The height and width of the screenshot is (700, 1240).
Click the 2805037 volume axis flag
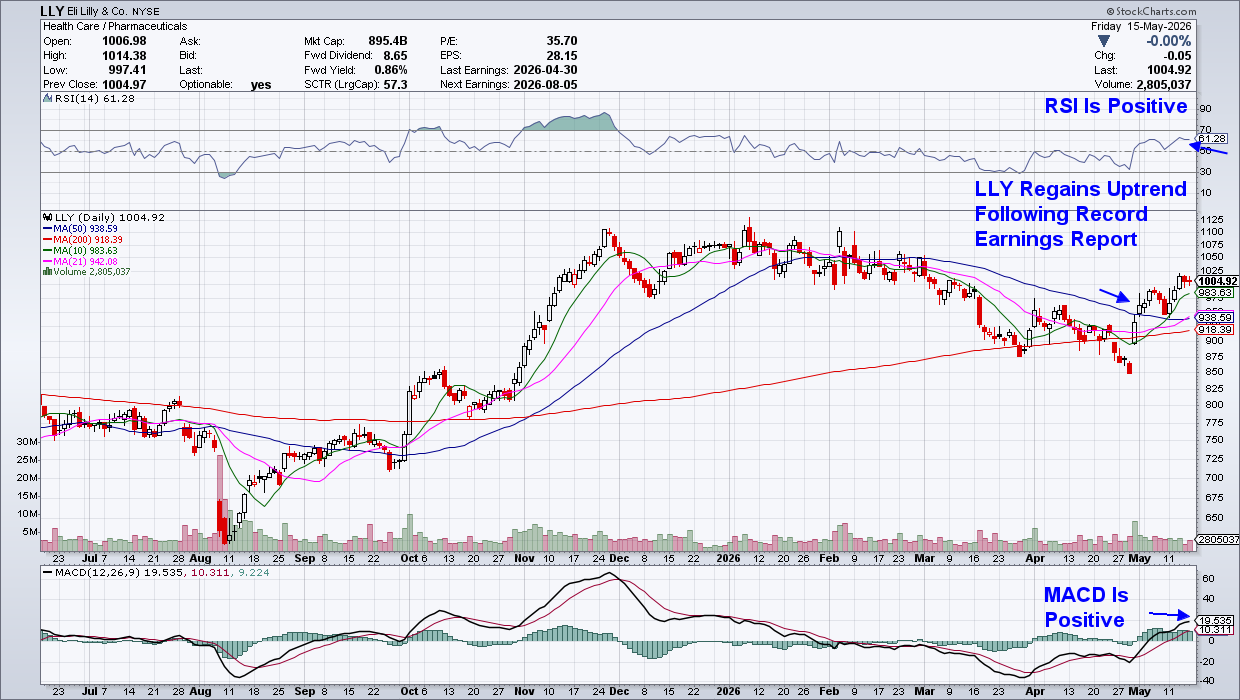1218,540
